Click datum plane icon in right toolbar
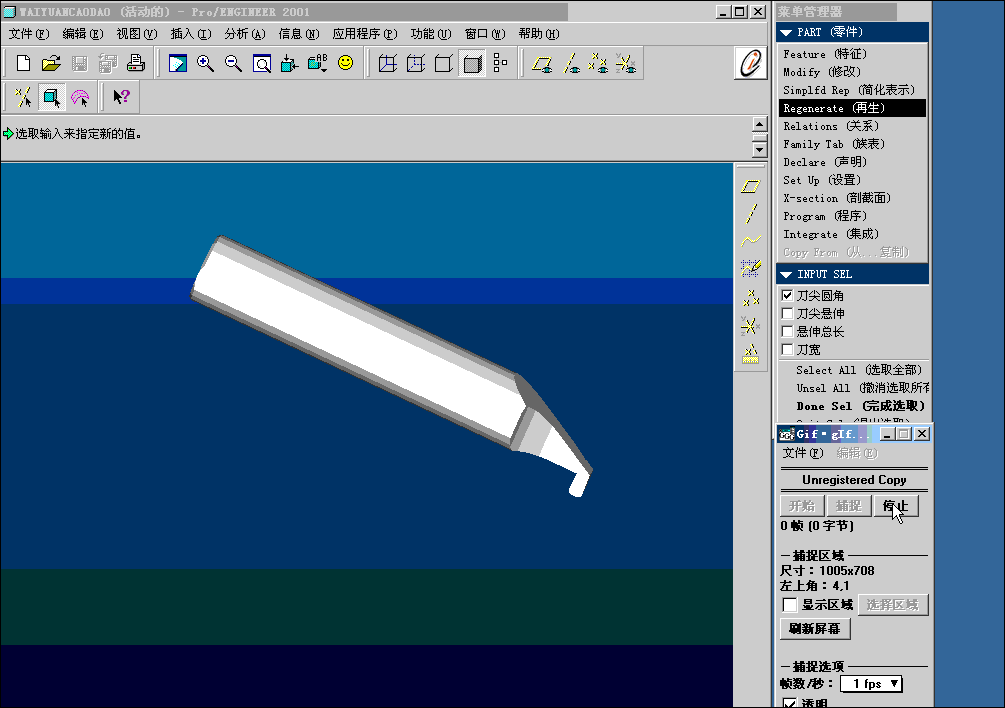1005x708 pixels. point(751,186)
